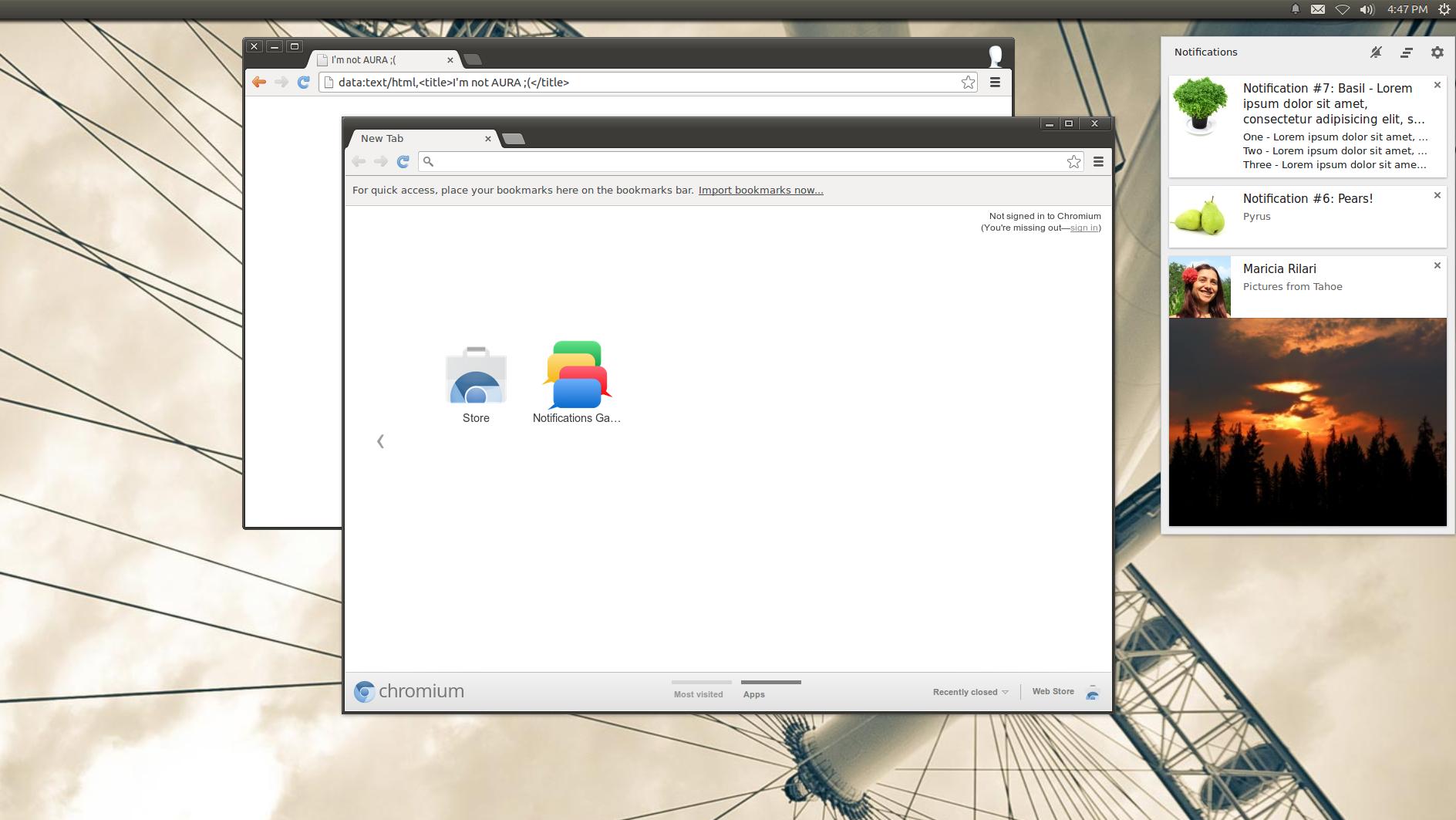This screenshot has width=1456, height=820.
Task: Mute notifications with the crossed-bell toggle
Action: tap(1376, 52)
